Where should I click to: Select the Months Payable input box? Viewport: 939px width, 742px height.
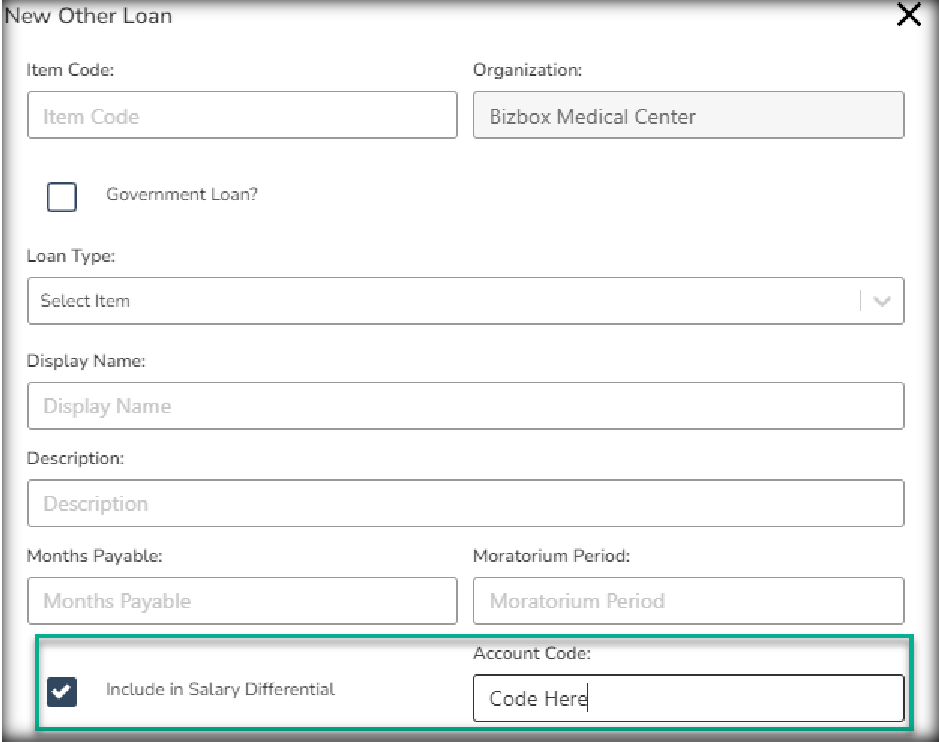242,601
